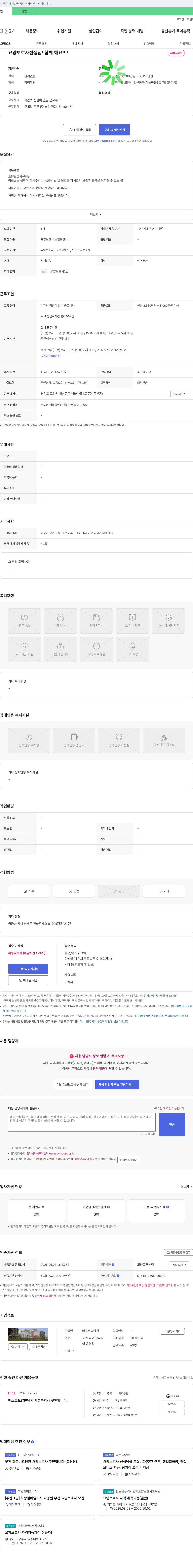
Task: Click the 식사제공 icon
Action: coord(132,650)
